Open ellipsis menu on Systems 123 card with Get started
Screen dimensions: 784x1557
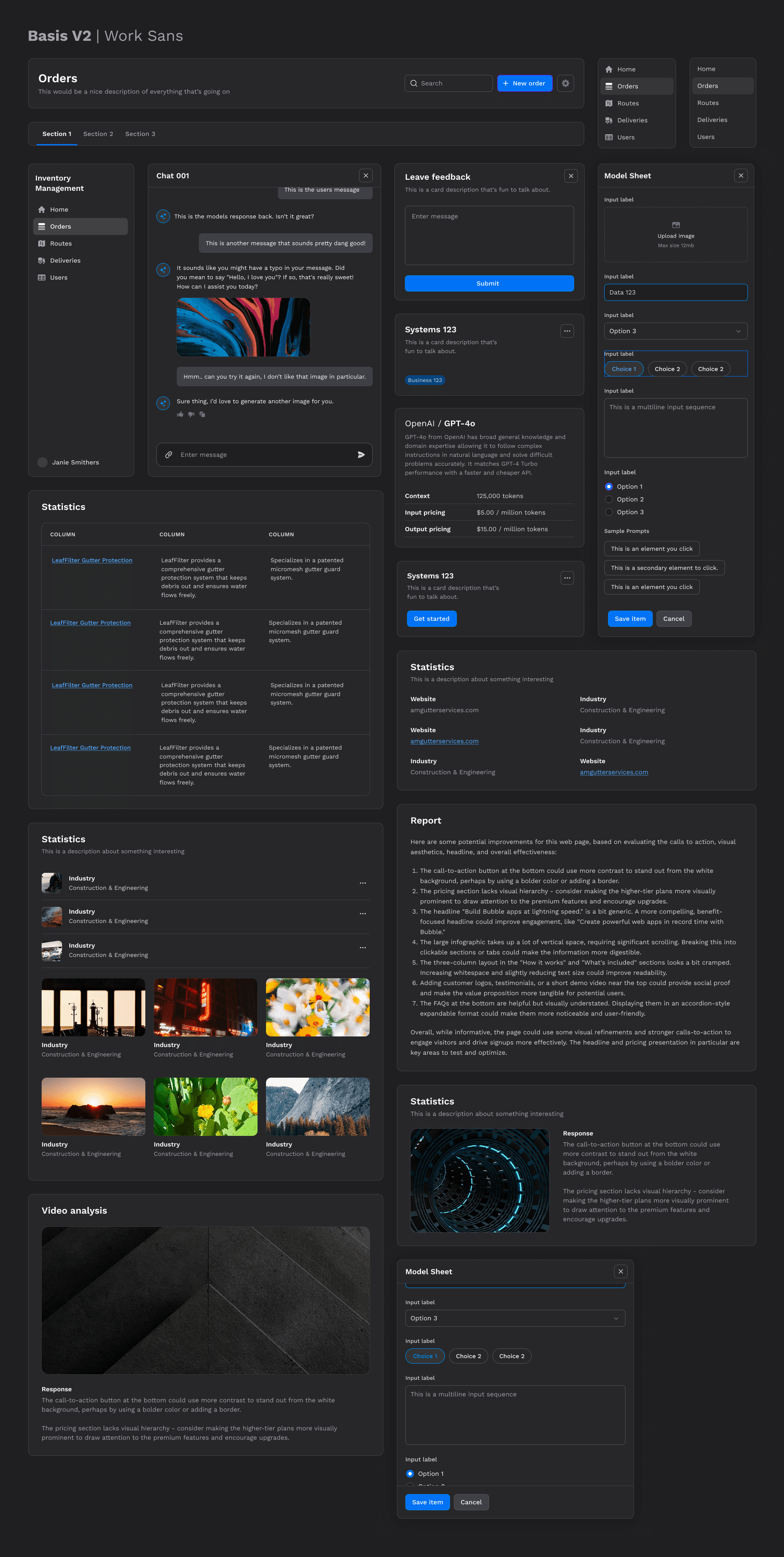pyautogui.click(x=566, y=578)
